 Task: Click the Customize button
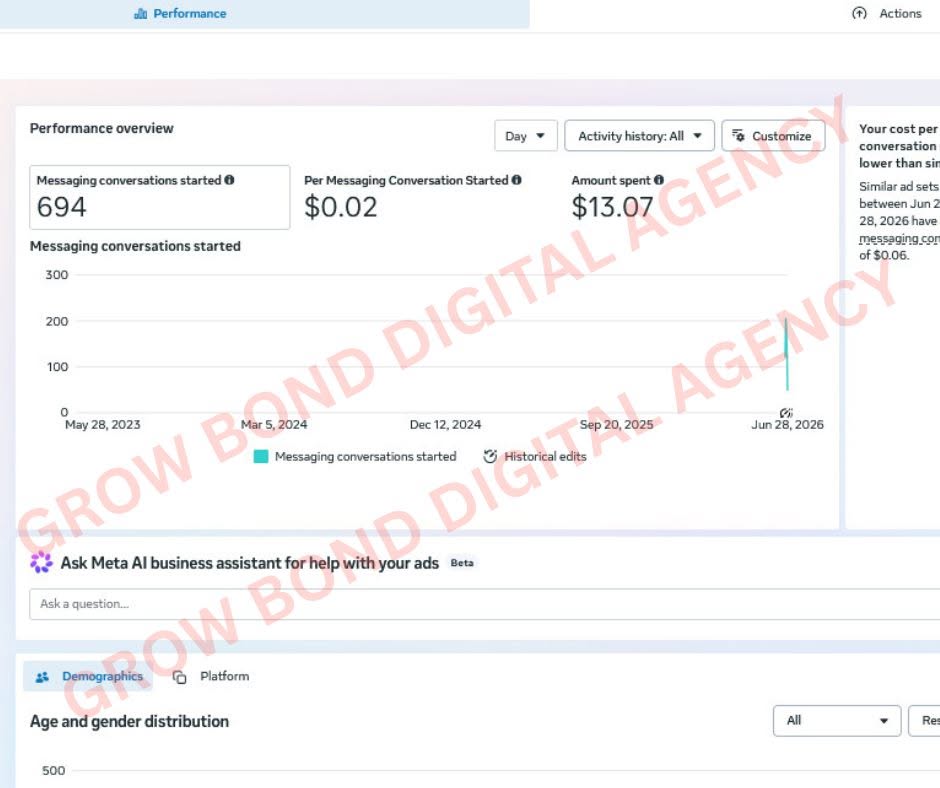click(x=773, y=136)
